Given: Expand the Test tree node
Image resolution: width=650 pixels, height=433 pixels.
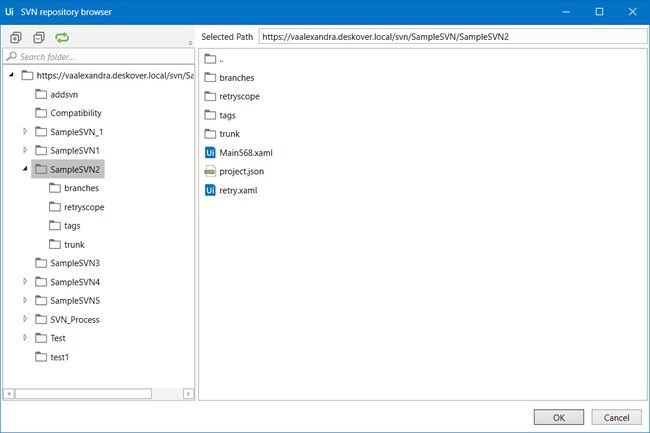Looking at the screenshot, I should pyautogui.click(x=25, y=338).
